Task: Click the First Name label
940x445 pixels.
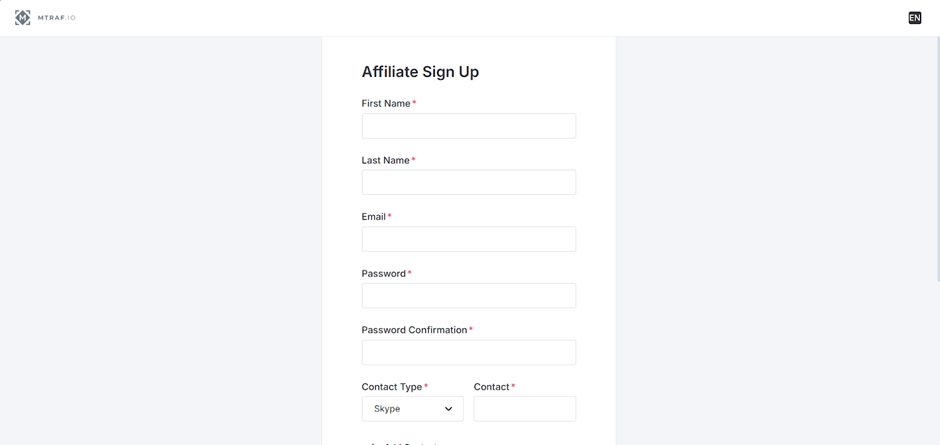Action: [386, 104]
